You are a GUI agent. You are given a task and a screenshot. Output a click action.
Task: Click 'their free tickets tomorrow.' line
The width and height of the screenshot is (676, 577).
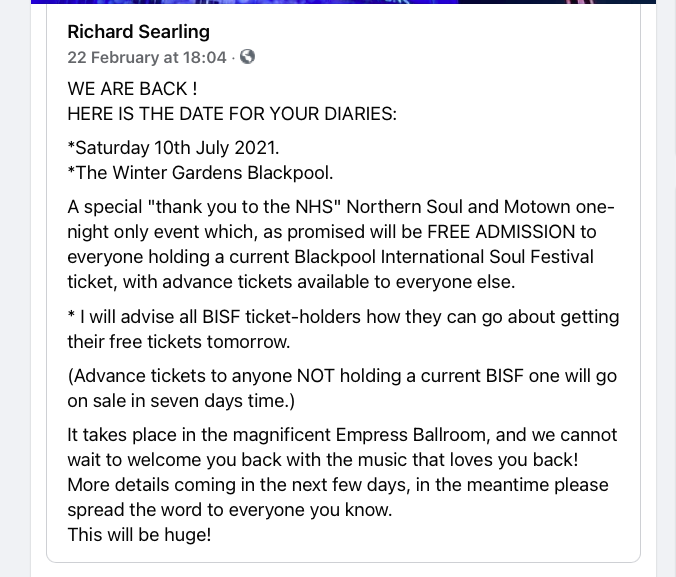tap(179, 342)
